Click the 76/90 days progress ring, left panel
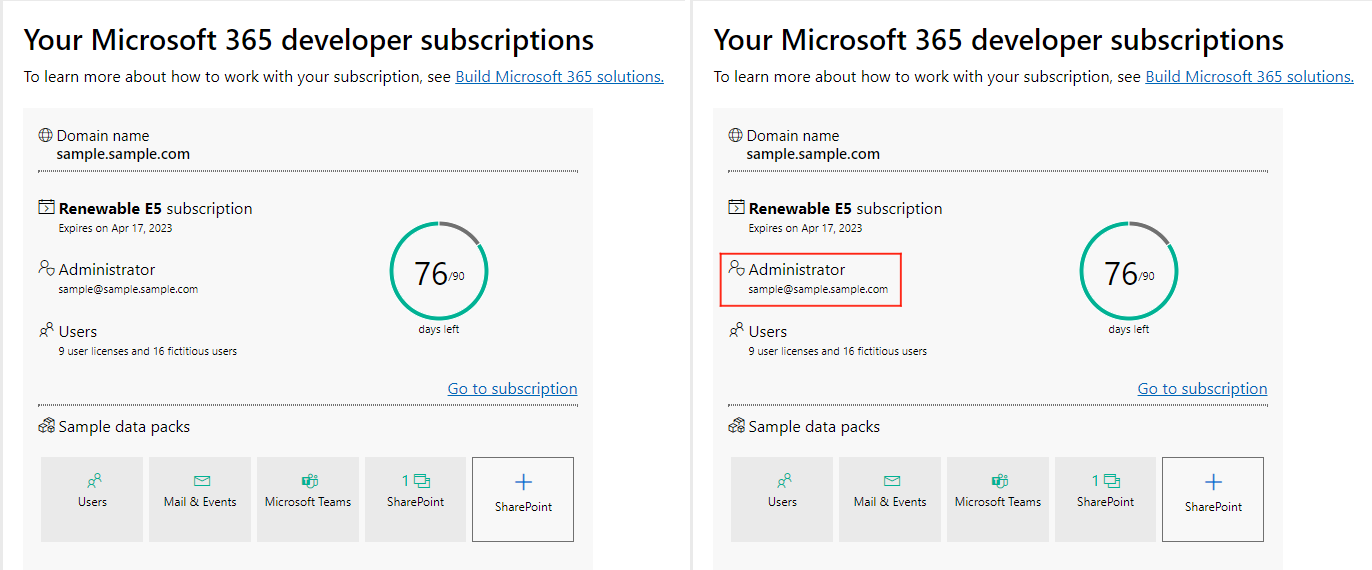 438,272
